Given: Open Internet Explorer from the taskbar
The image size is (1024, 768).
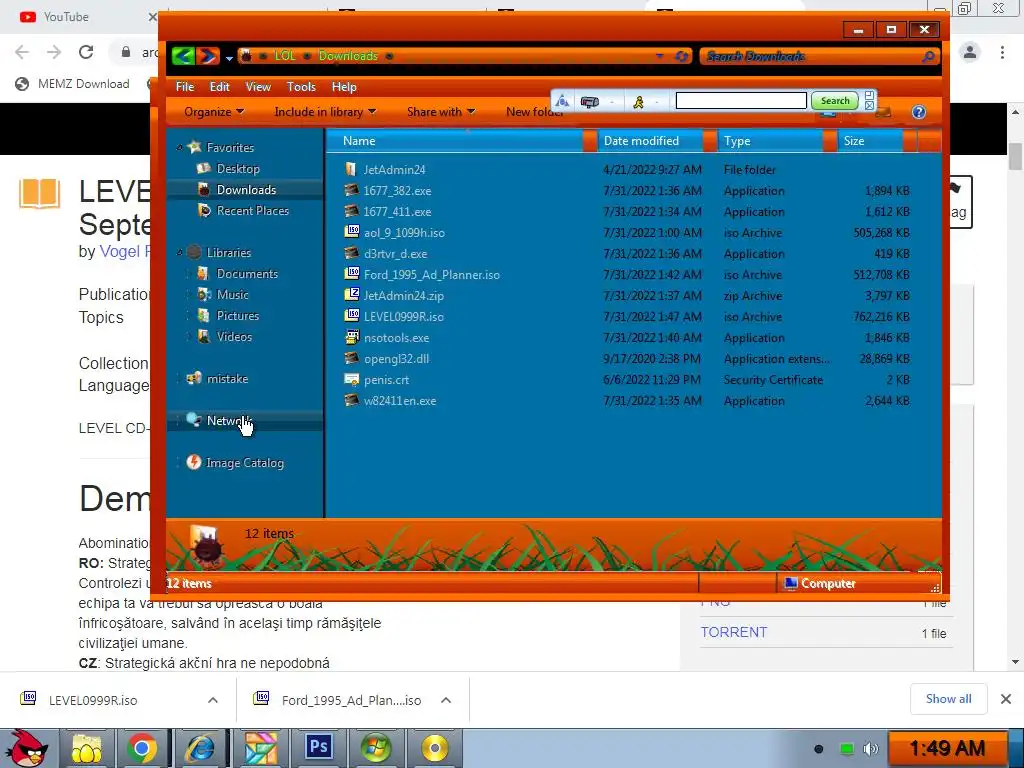Looking at the screenshot, I should (200, 748).
